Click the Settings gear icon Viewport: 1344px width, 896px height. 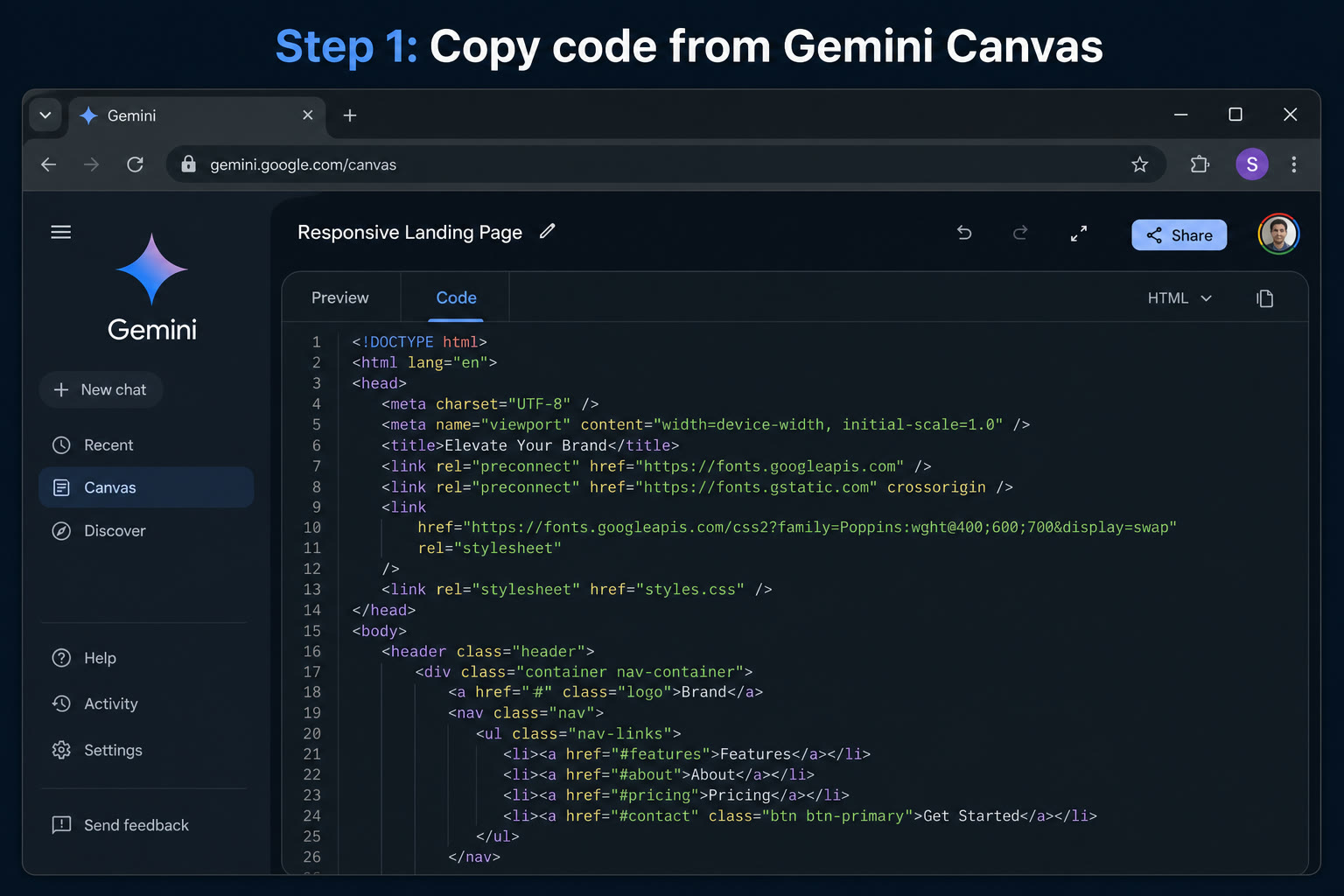tap(61, 750)
